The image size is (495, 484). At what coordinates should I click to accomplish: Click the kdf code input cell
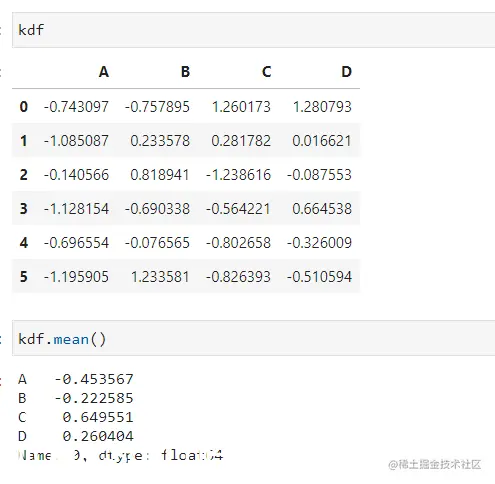point(253,30)
